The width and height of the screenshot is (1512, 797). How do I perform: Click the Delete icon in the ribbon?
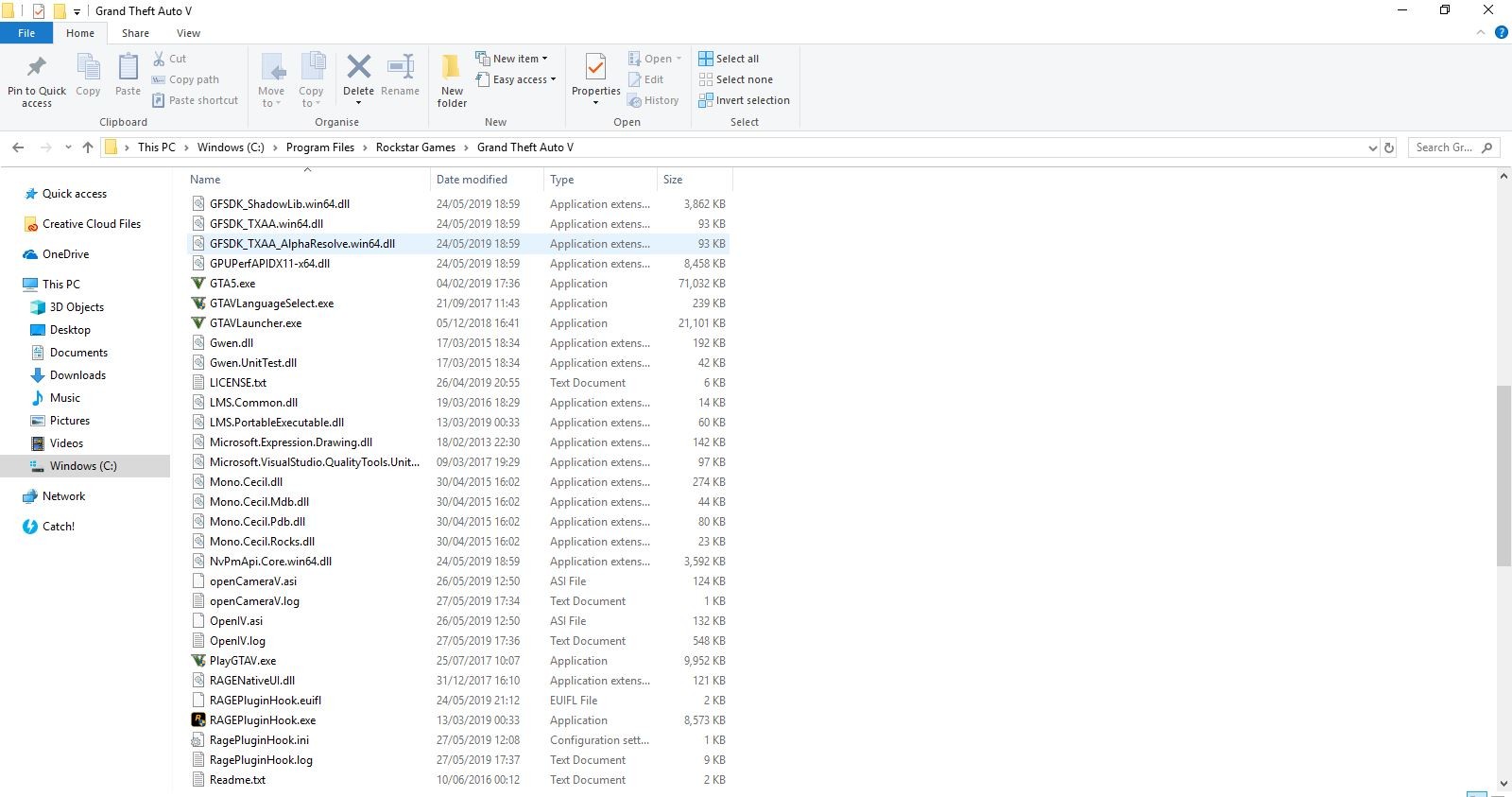click(358, 68)
